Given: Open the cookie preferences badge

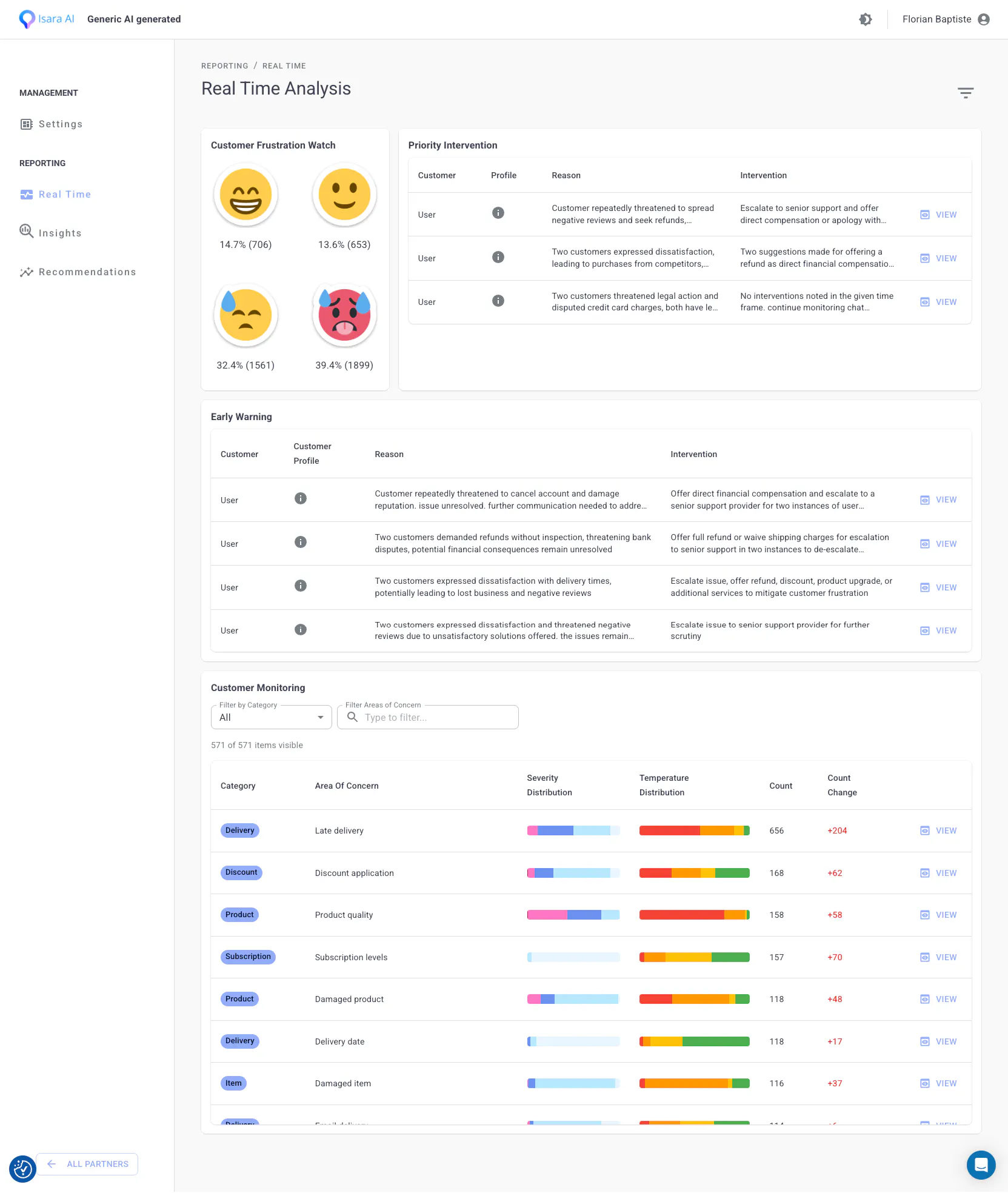Looking at the screenshot, I should [x=22, y=1168].
